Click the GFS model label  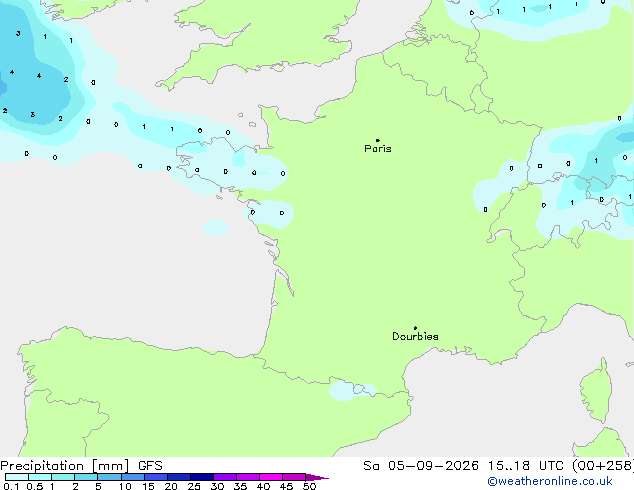[150, 466]
